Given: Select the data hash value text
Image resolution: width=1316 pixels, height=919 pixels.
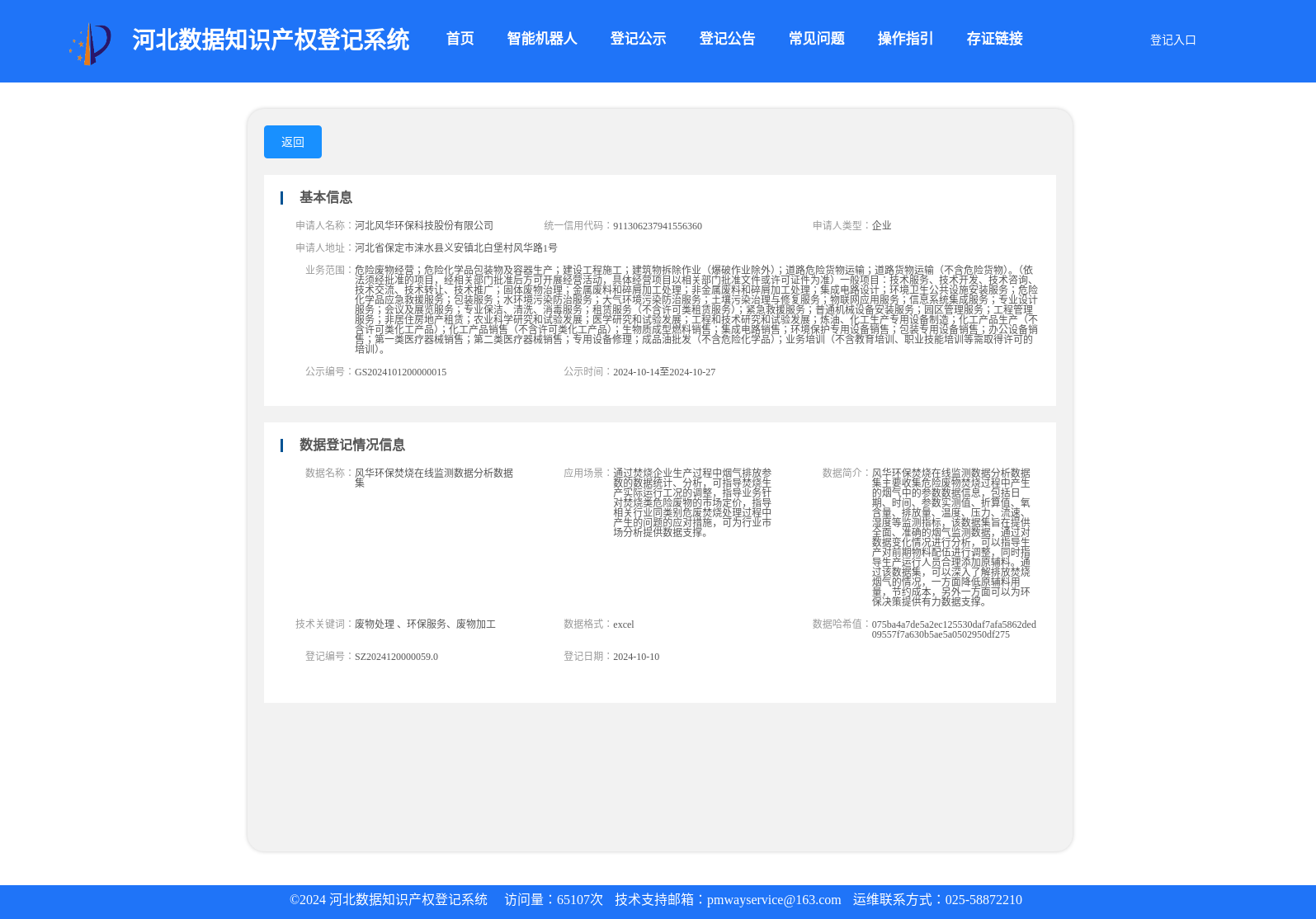Looking at the screenshot, I should click(x=954, y=629).
